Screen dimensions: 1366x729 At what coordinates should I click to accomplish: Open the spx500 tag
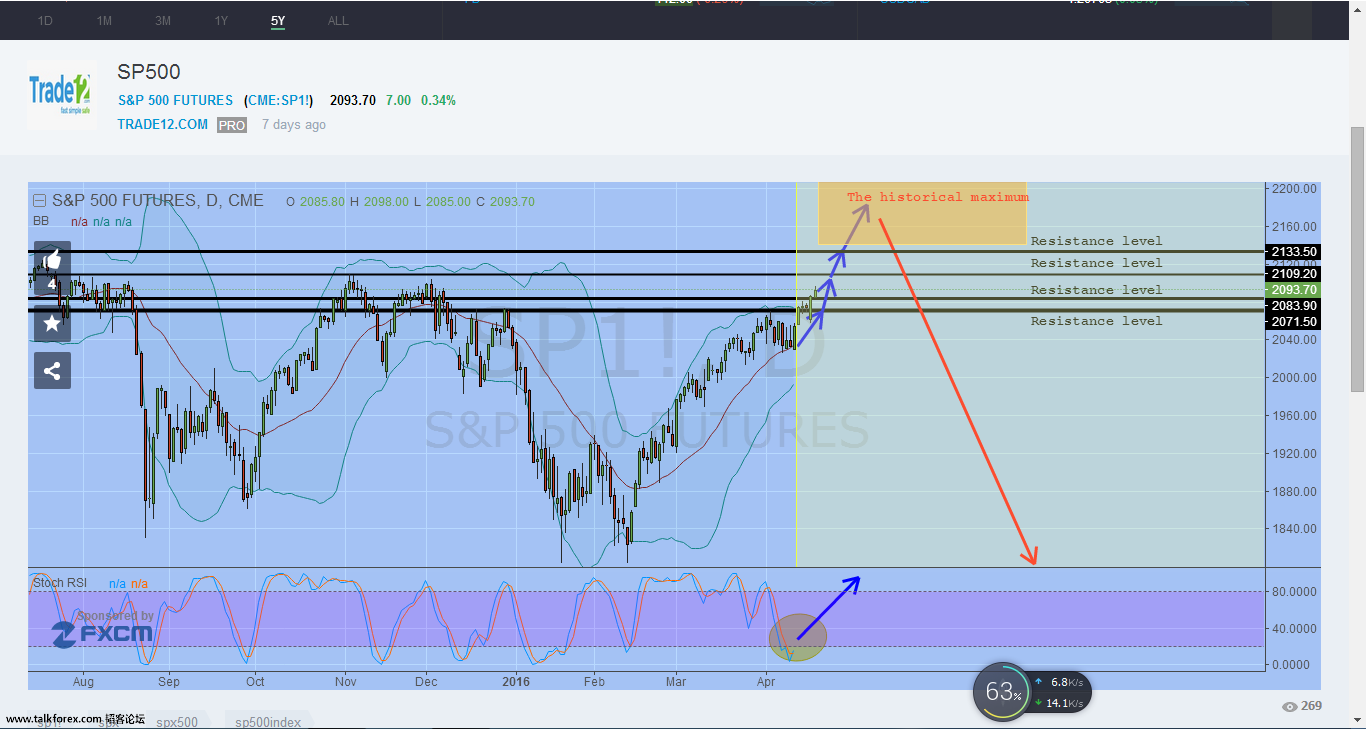(177, 721)
